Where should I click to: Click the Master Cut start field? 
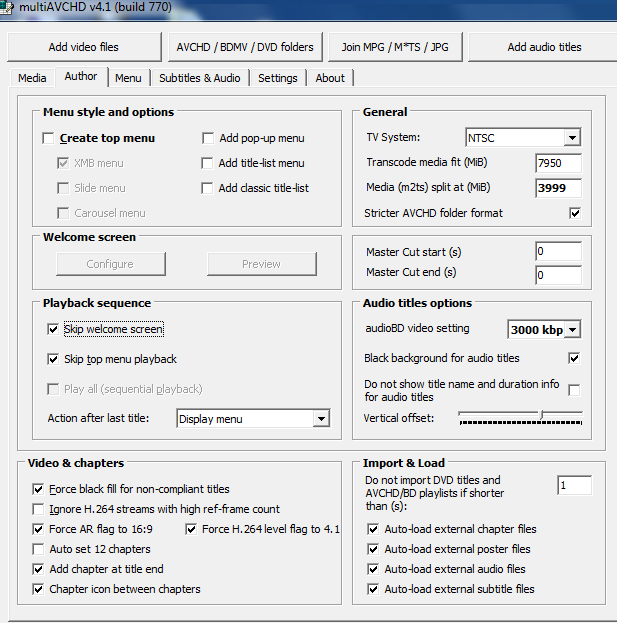click(x=558, y=251)
